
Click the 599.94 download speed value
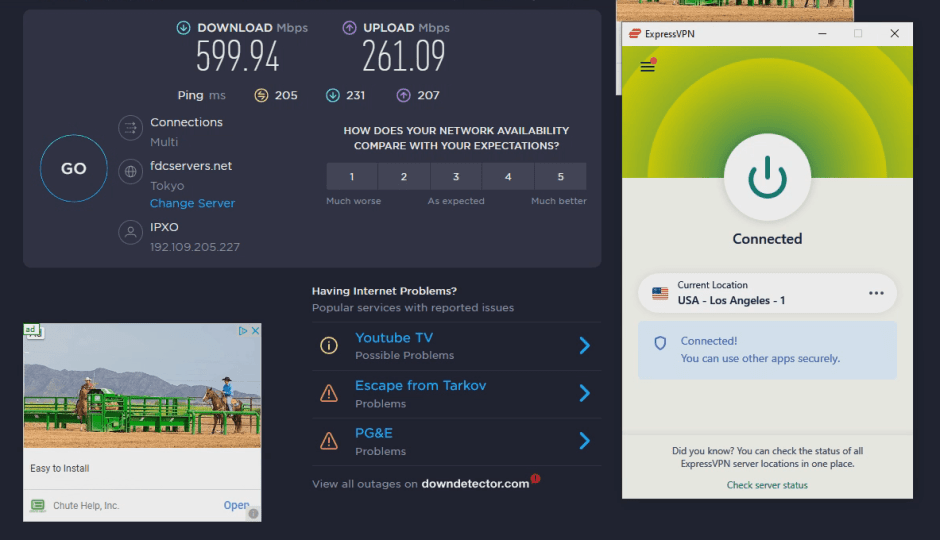coord(238,56)
